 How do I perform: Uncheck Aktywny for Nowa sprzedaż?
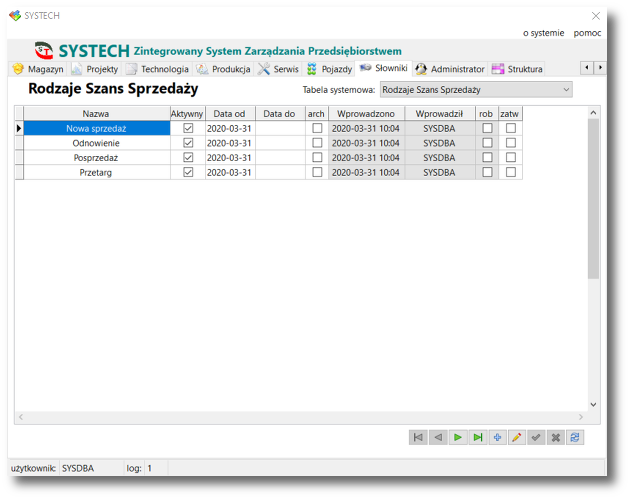click(188, 128)
